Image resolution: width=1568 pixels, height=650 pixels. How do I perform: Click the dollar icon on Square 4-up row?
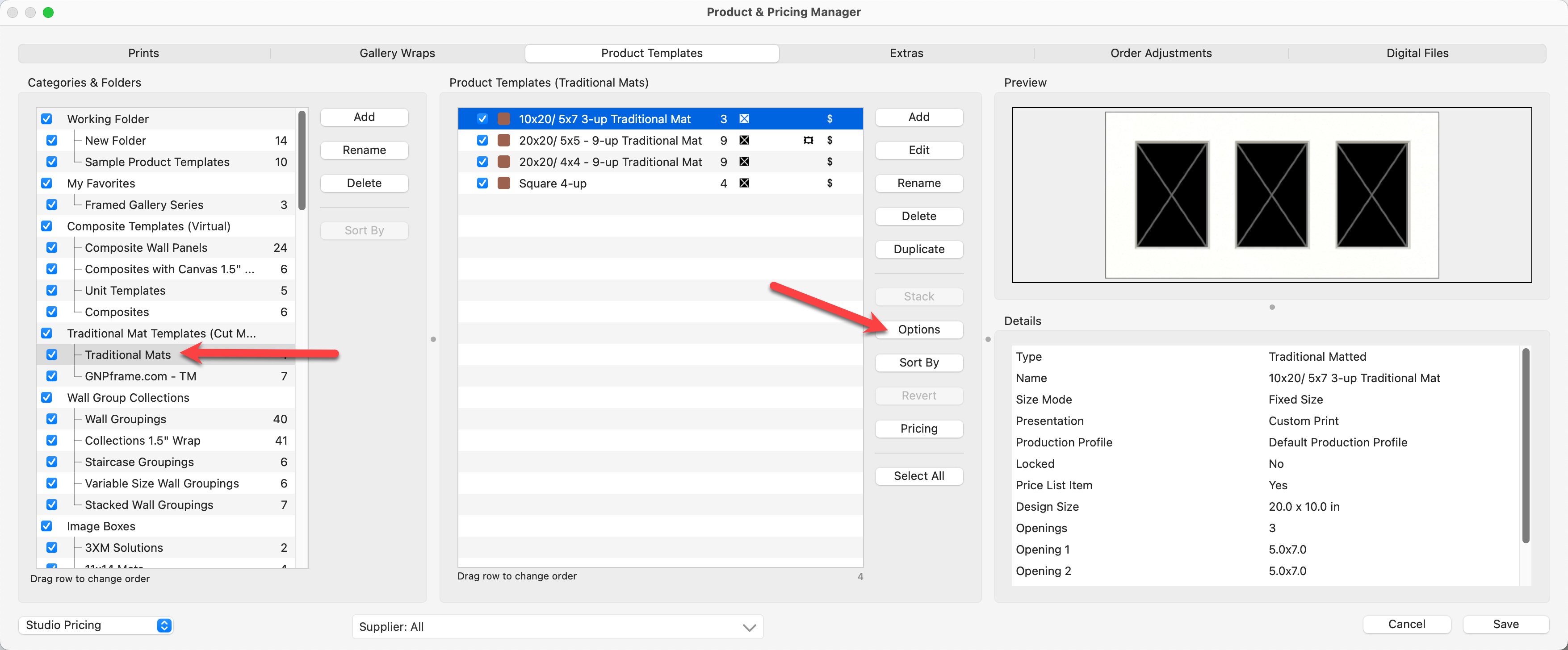click(x=829, y=183)
